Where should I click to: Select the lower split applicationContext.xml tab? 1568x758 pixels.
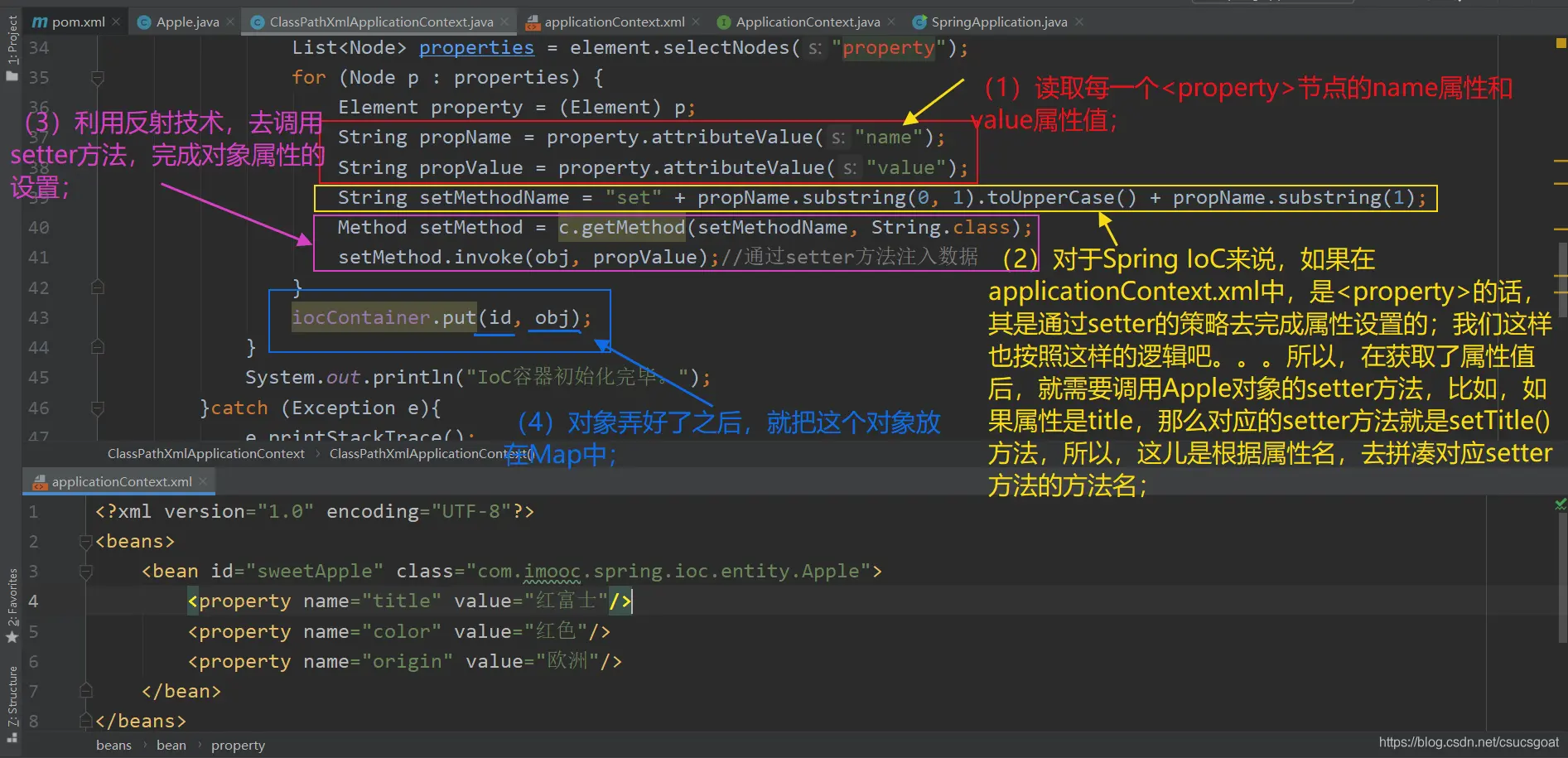(120, 482)
